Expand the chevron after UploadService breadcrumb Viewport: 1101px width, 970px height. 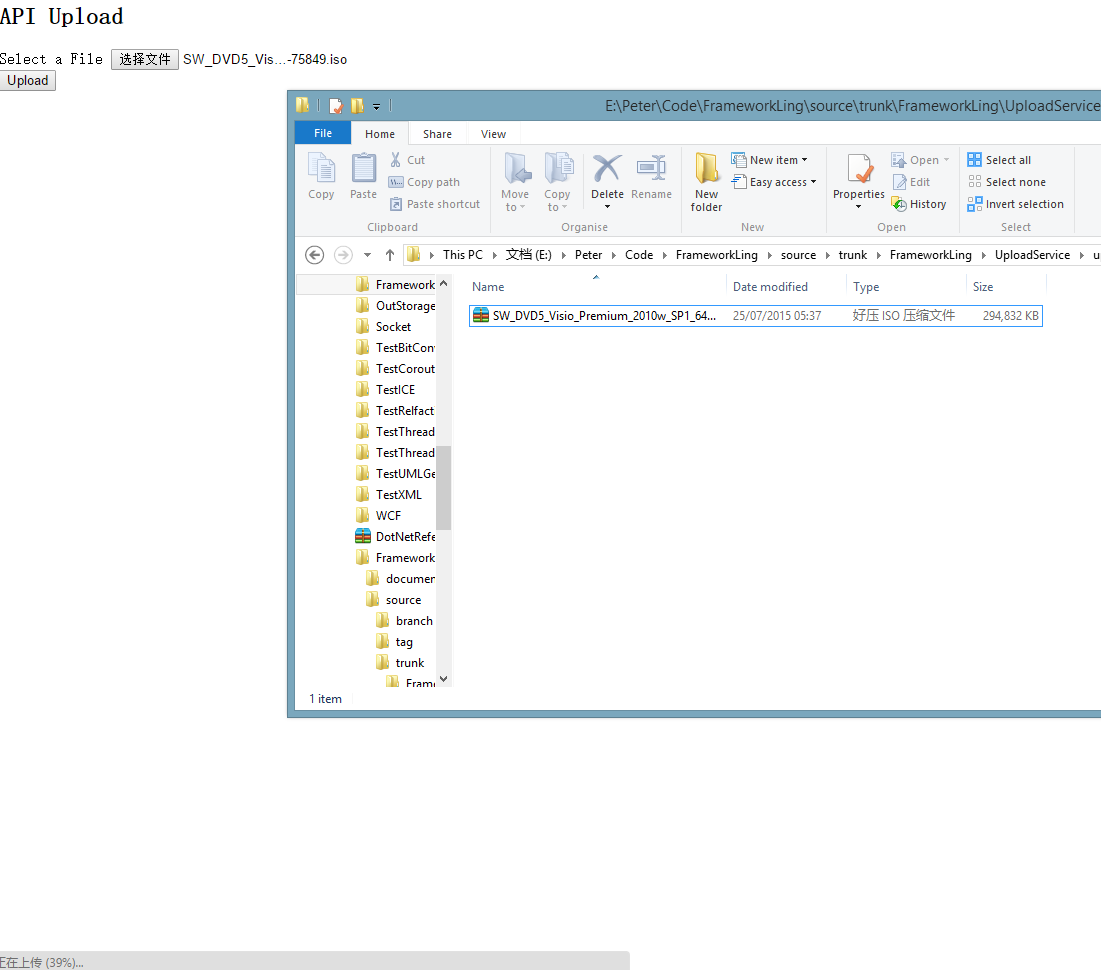pyautogui.click(x=1081, y=255)
